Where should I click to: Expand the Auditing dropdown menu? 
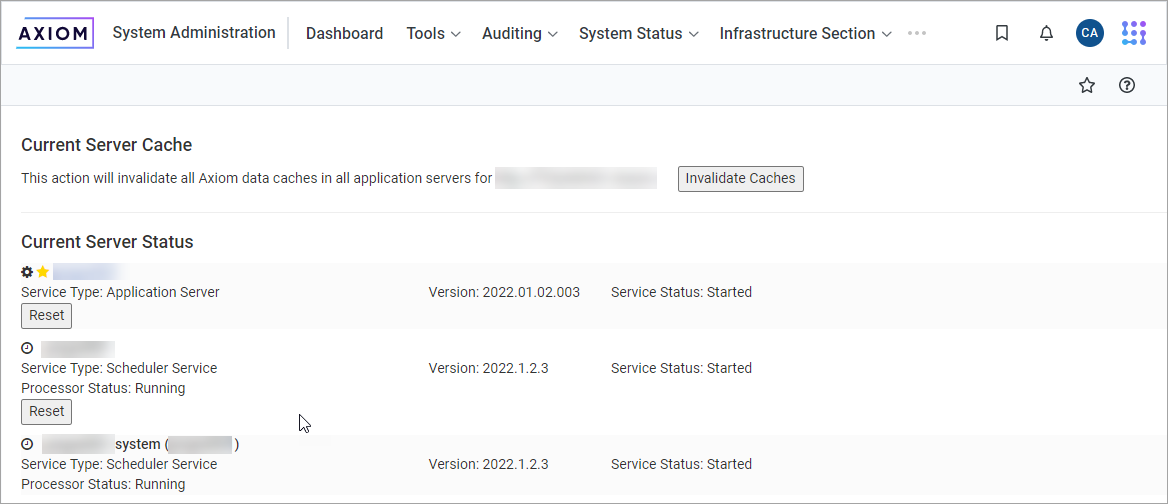(519, 33)
